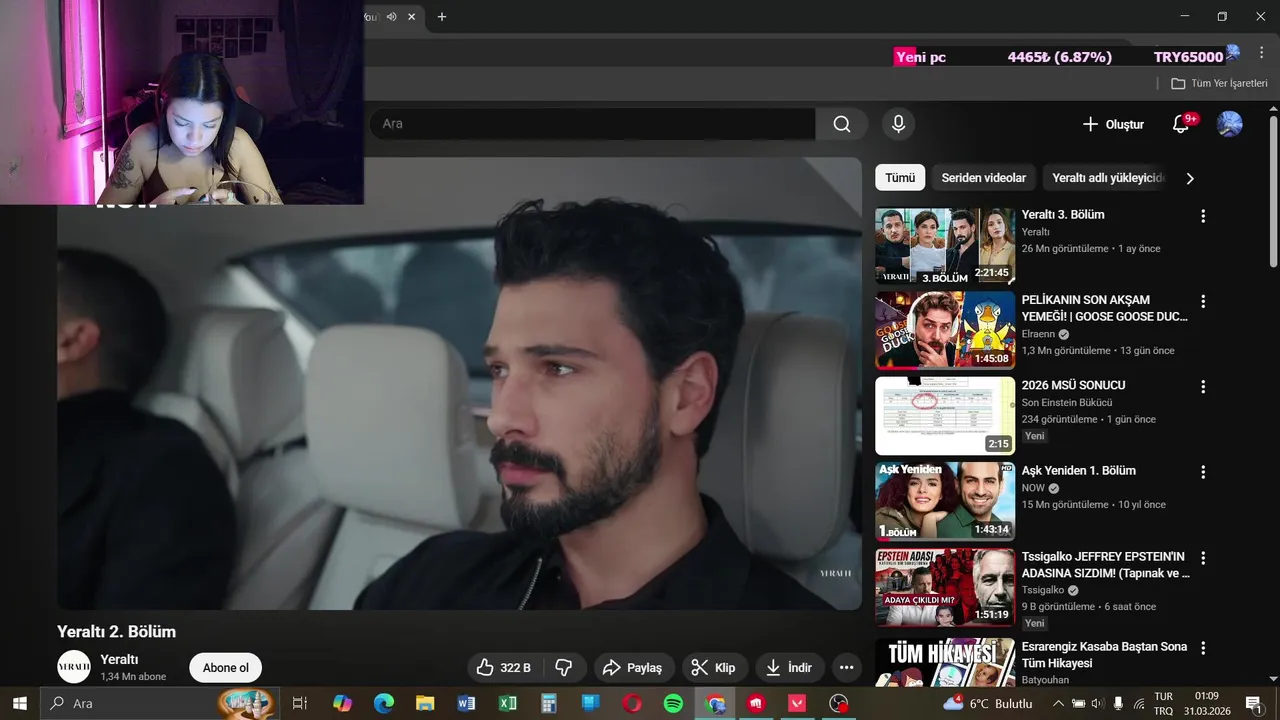Show more filter chips with the arrow
Screen dimensions: 1280x720
pyautogui.click(x=1190, y=179)
